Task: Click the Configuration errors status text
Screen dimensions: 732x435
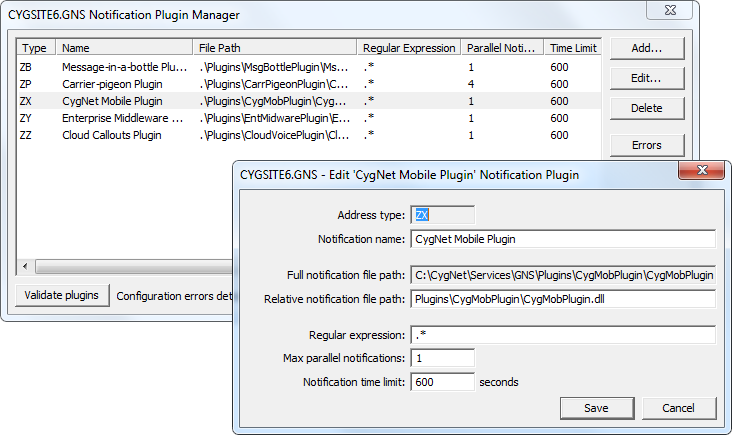Action: pos(174,296)
